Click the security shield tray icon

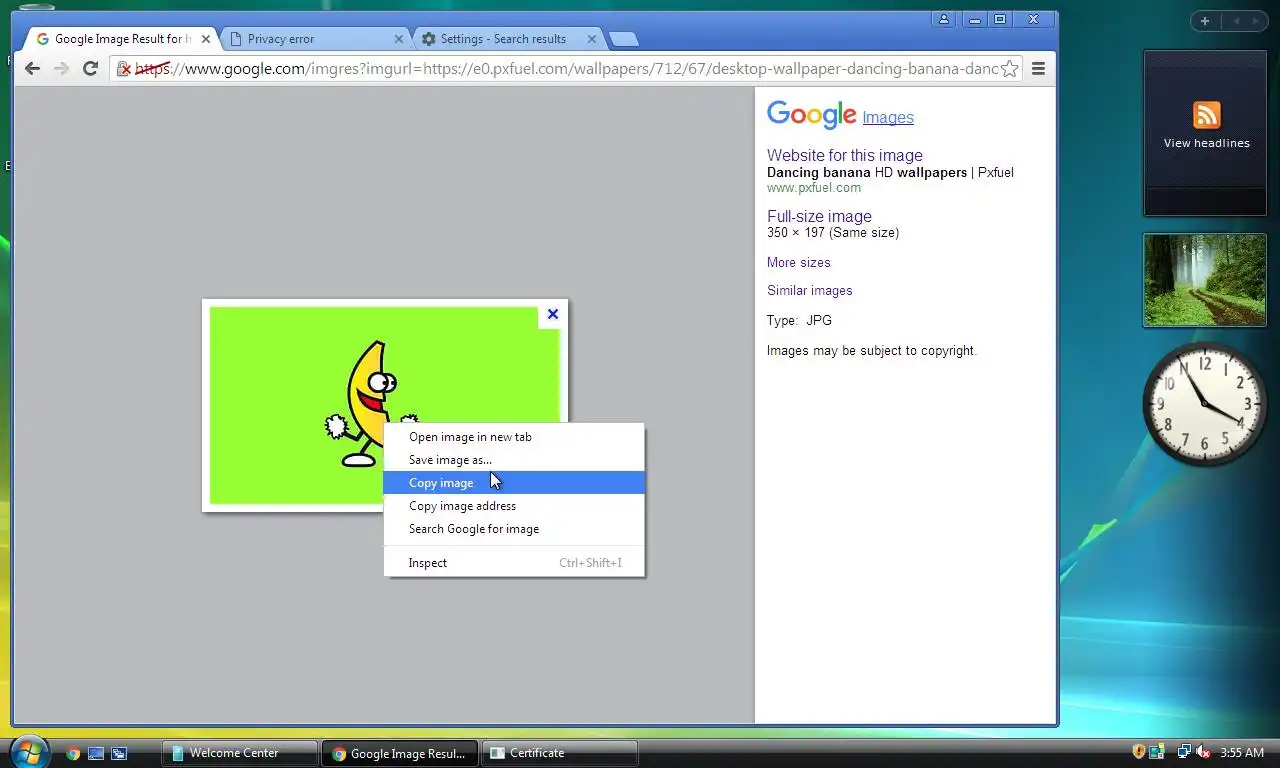tap(1138, 752)
